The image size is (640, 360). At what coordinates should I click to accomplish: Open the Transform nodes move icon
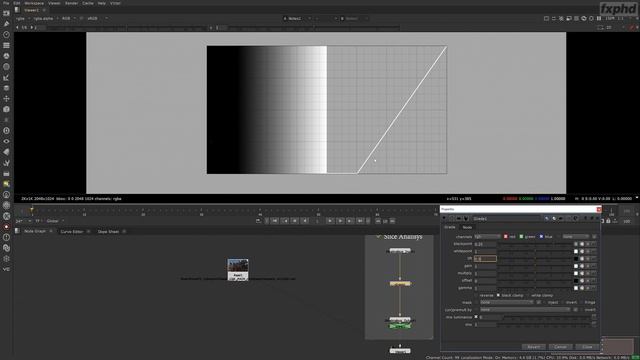tap(6, 98)
